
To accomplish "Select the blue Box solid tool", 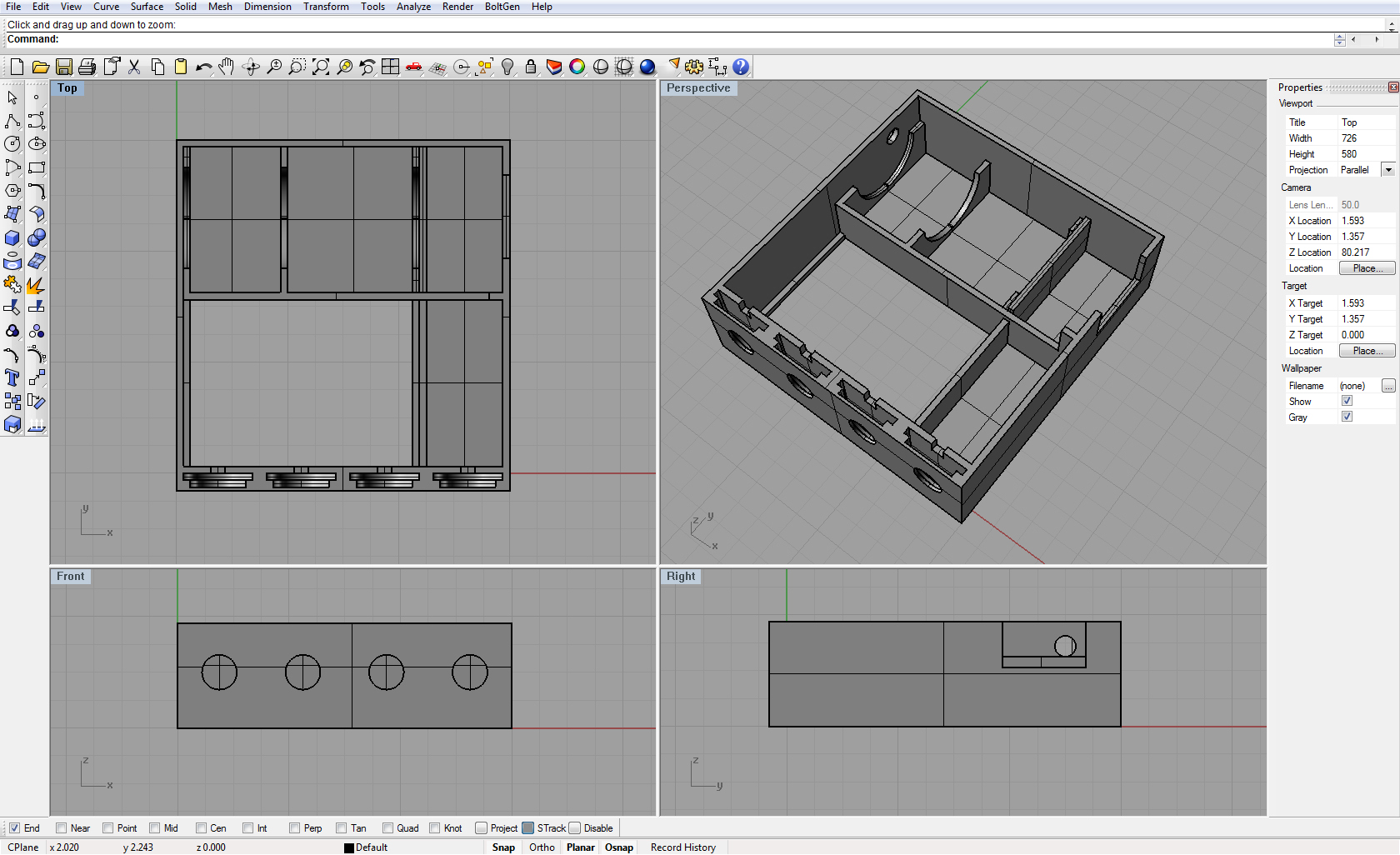I will point(12,238).
